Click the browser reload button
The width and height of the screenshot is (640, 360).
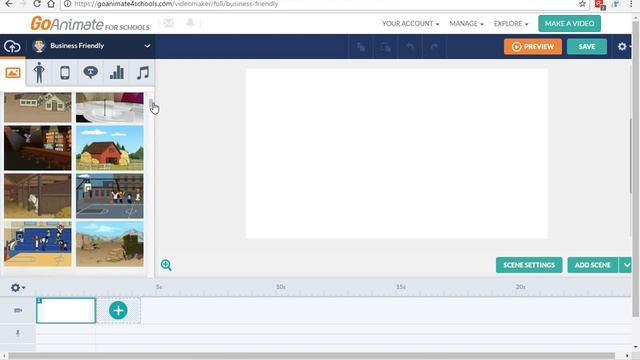[37, 4]
